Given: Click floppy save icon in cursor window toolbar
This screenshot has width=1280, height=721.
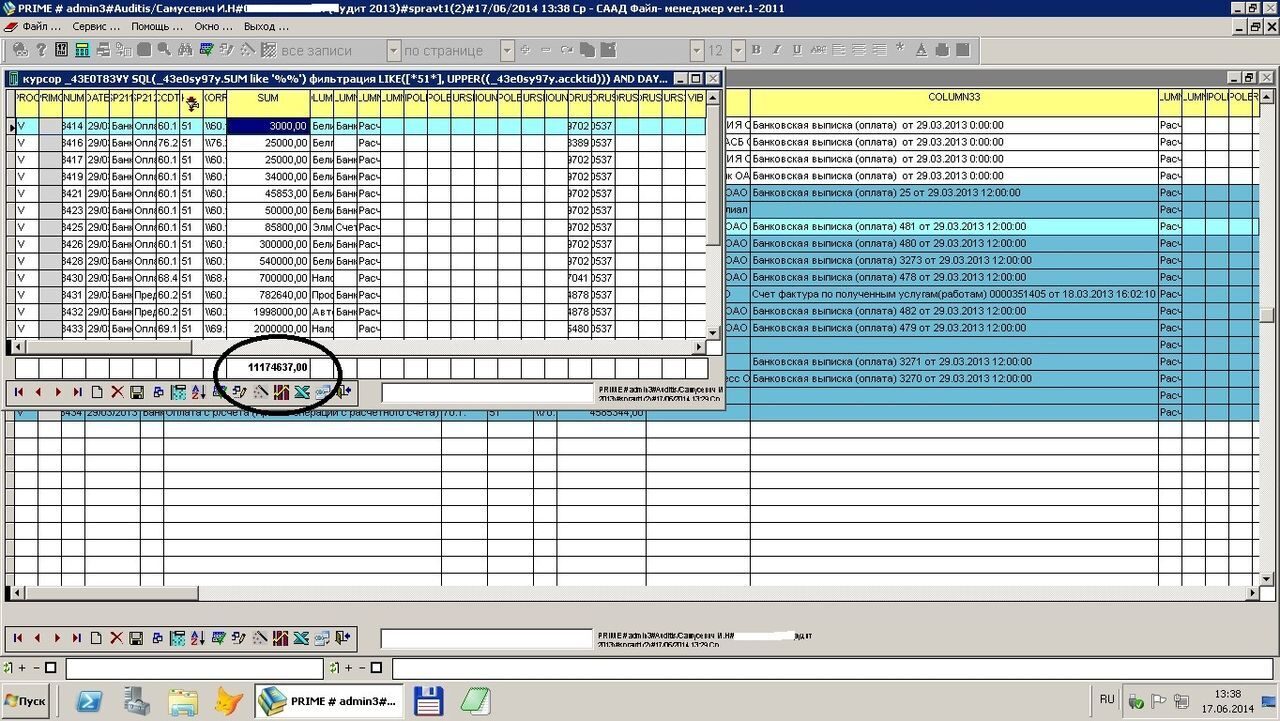Looking at the screenshot, I should [x=137, y=392].
